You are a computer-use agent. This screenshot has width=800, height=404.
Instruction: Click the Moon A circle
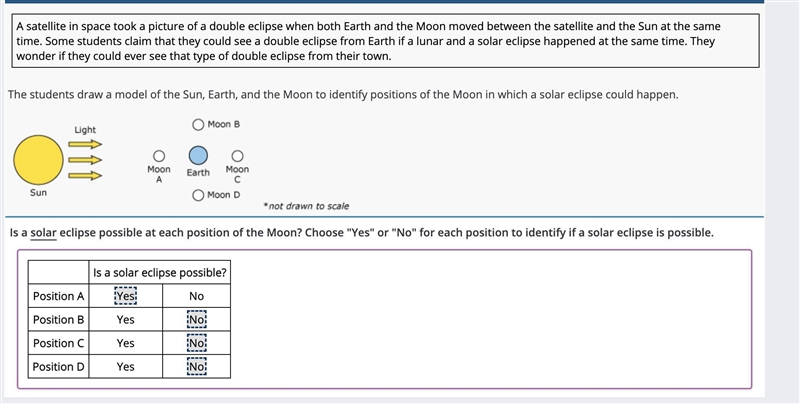(159, 156)
